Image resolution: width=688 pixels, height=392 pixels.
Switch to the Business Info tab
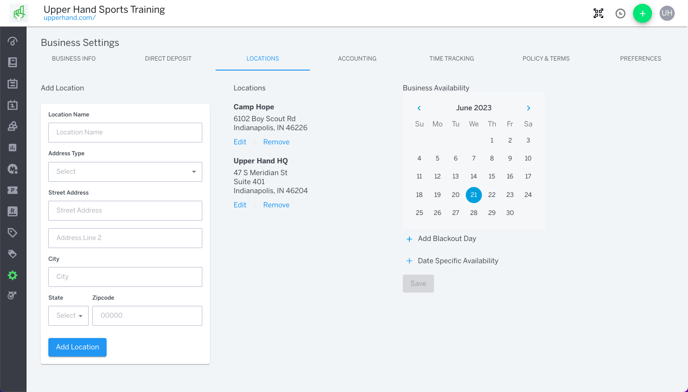point(74,58)
